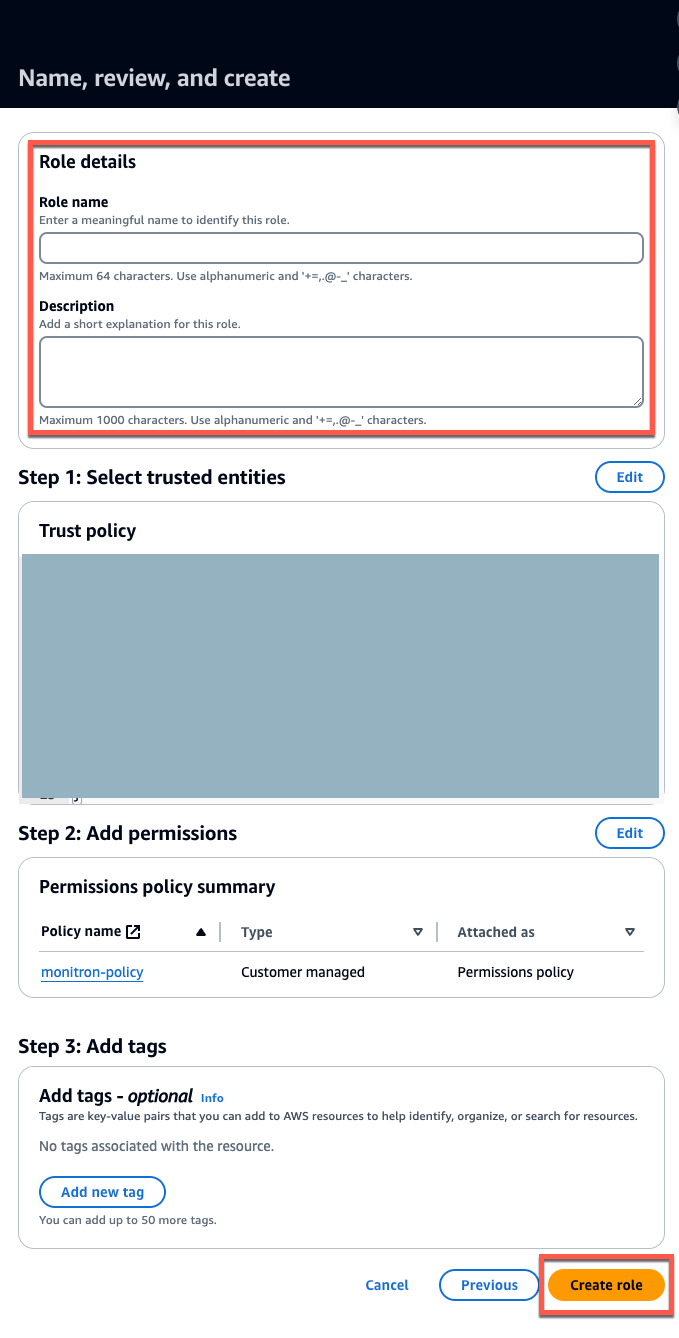Edit the trusted entities in Step 1
Viewport: 679px width, 1338px height.
click(629, 477)
